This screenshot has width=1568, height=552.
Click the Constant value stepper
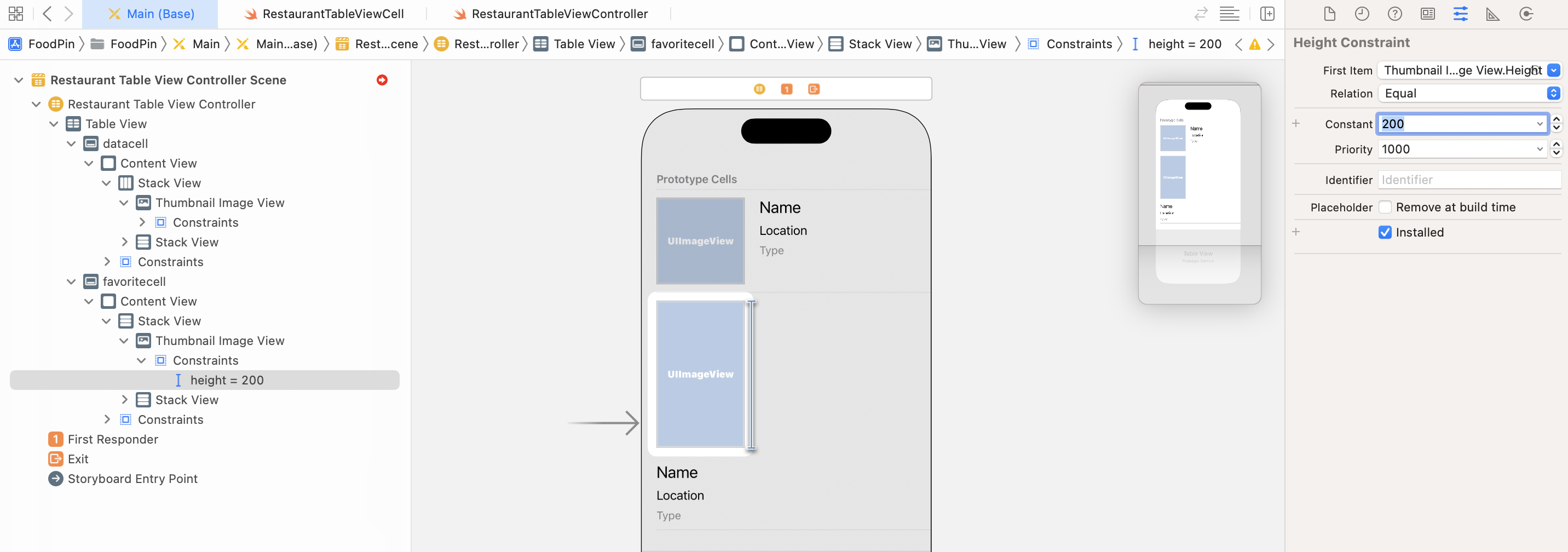(1557, 124)
